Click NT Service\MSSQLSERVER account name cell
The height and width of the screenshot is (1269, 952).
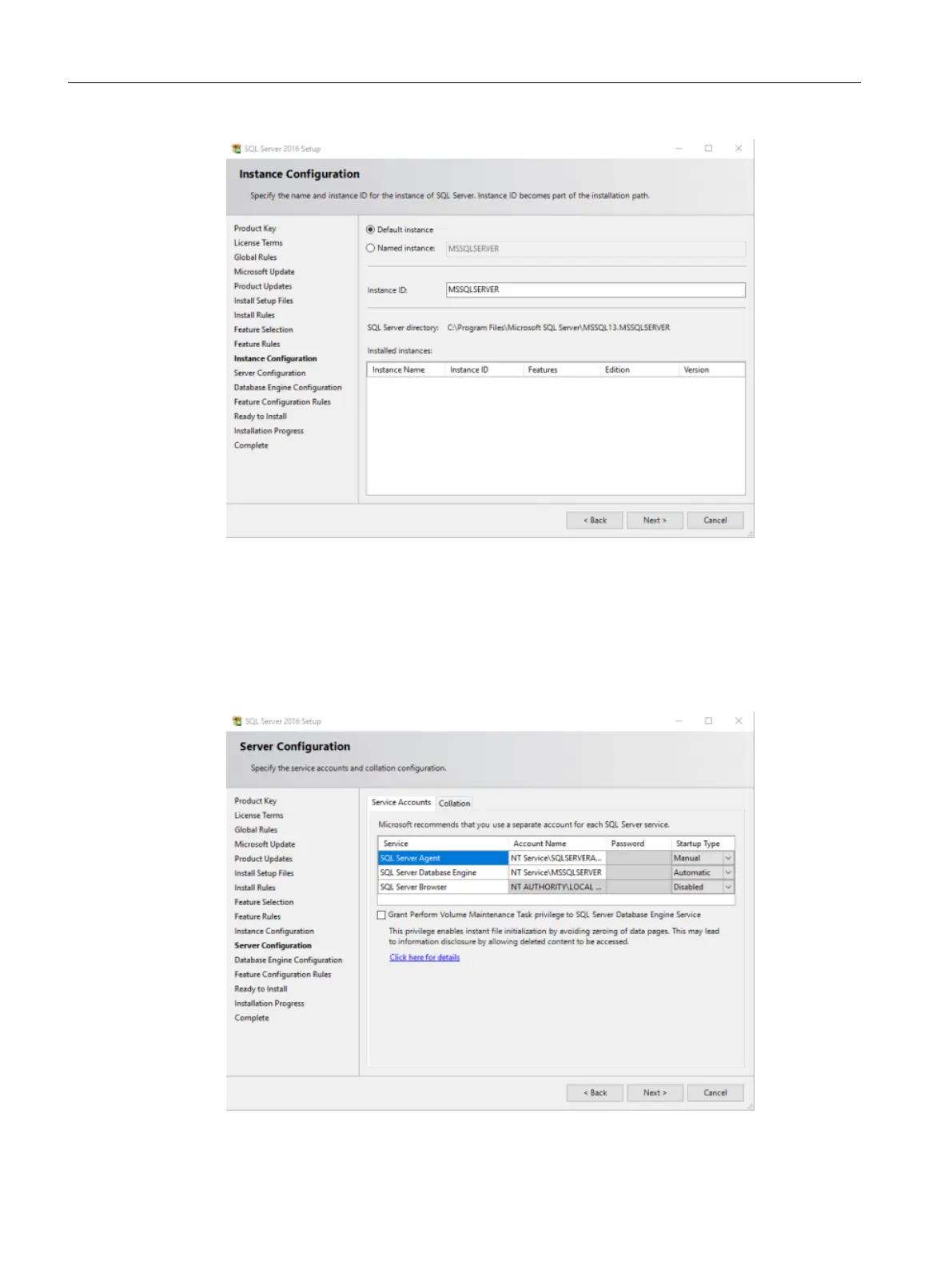tap(557, 872)
